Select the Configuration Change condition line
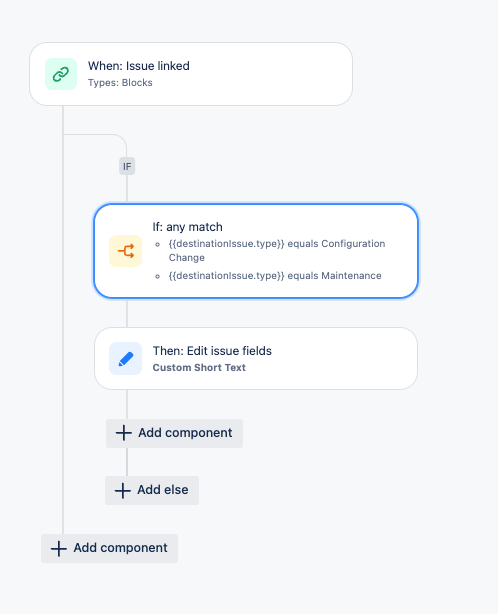The height and width of the screenshot is (614, 498). coord(277,251)
